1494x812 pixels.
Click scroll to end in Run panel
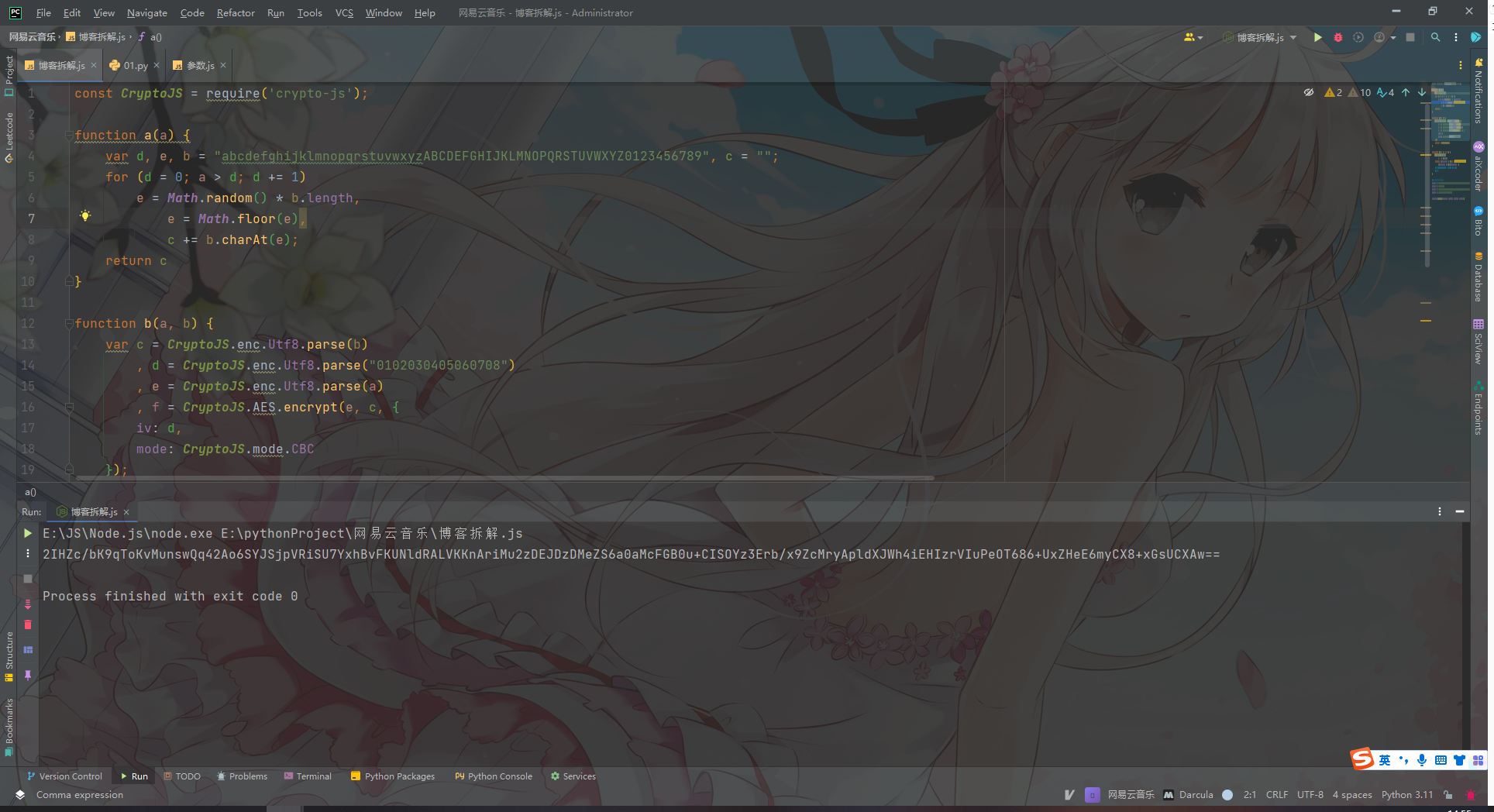pyautogui.click(x=28, y=604)
